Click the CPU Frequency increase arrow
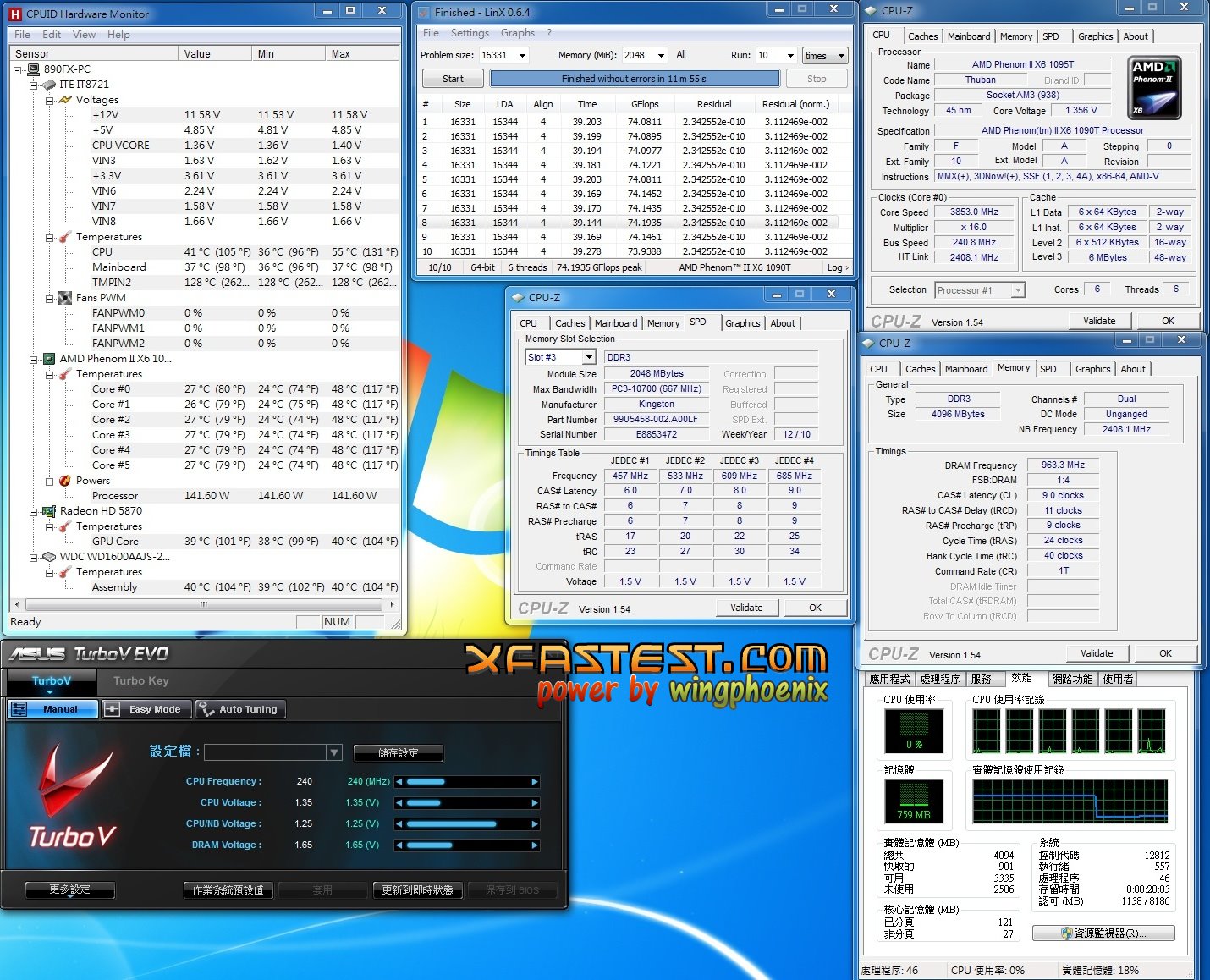This screenshot has width=1210, height=980. [535, 782]
